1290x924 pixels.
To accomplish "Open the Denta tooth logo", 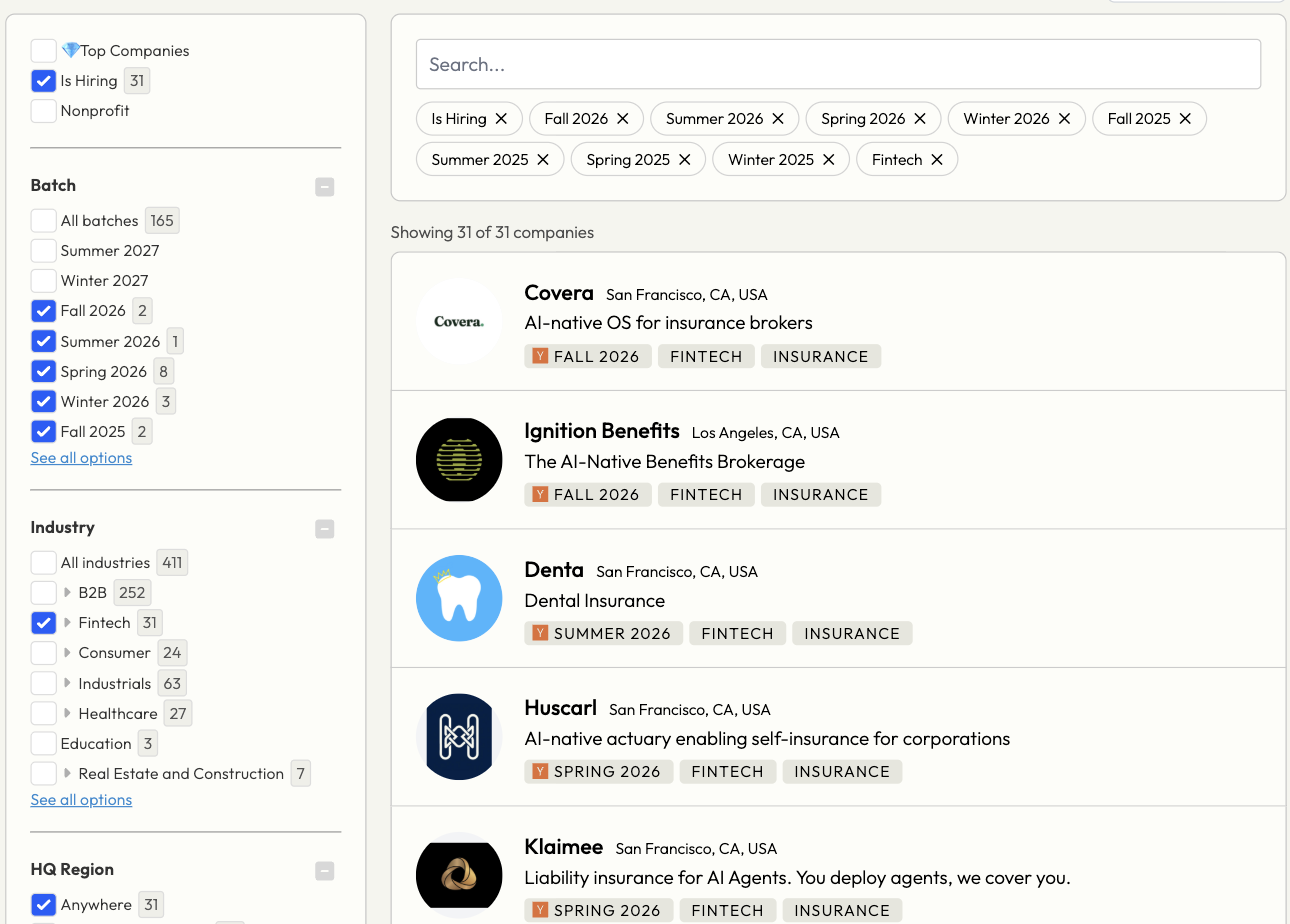I will (459, 598).
